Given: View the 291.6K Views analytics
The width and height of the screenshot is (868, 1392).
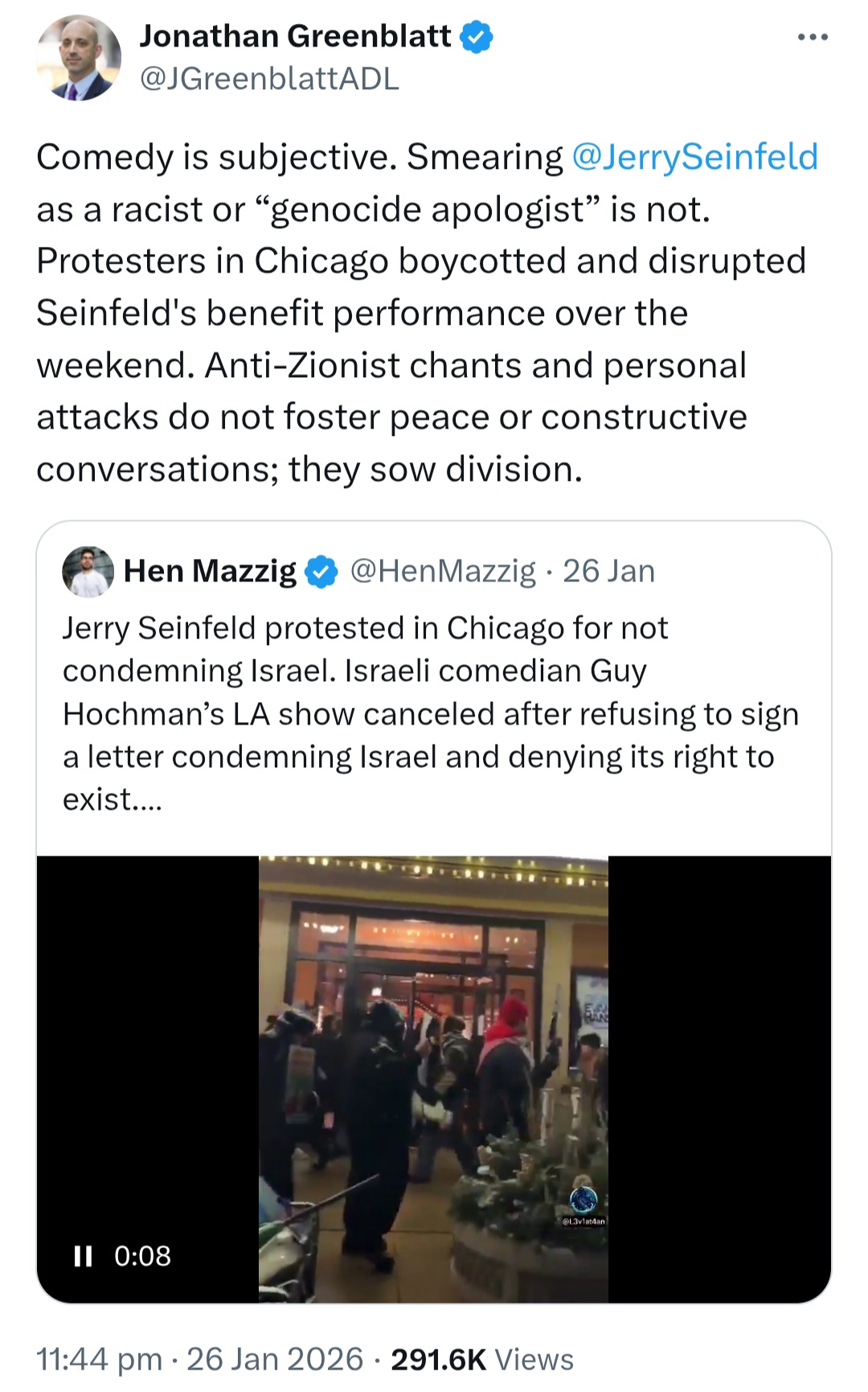Looking at the screenshot, I should (482, 1359).
